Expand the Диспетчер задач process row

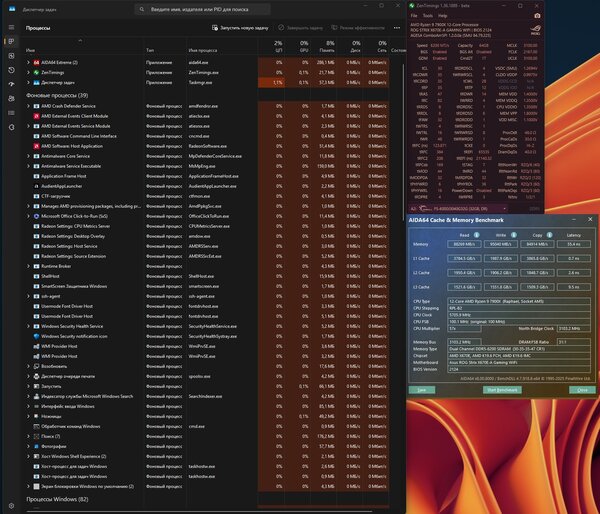click(x=28, y=82)
